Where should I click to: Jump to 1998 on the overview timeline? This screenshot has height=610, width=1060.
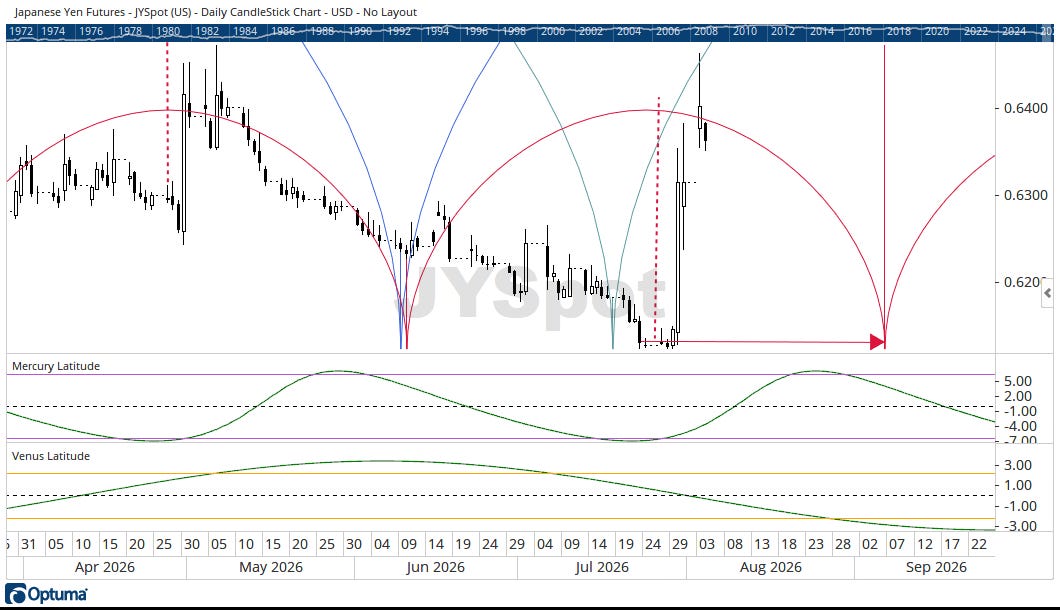[x=514, y=31]
